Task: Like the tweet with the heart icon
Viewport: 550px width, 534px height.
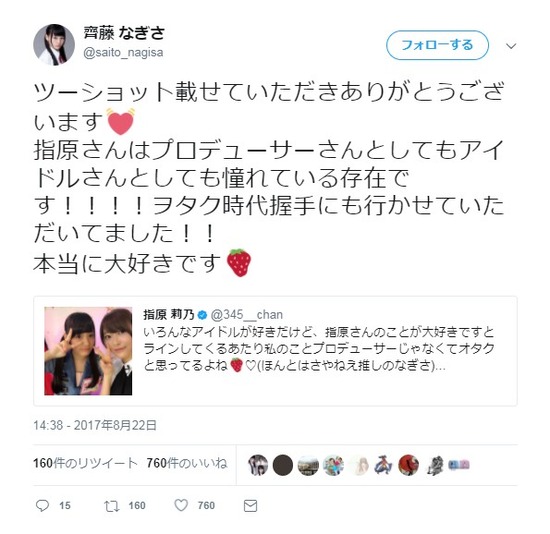Action: click(181, 505)
